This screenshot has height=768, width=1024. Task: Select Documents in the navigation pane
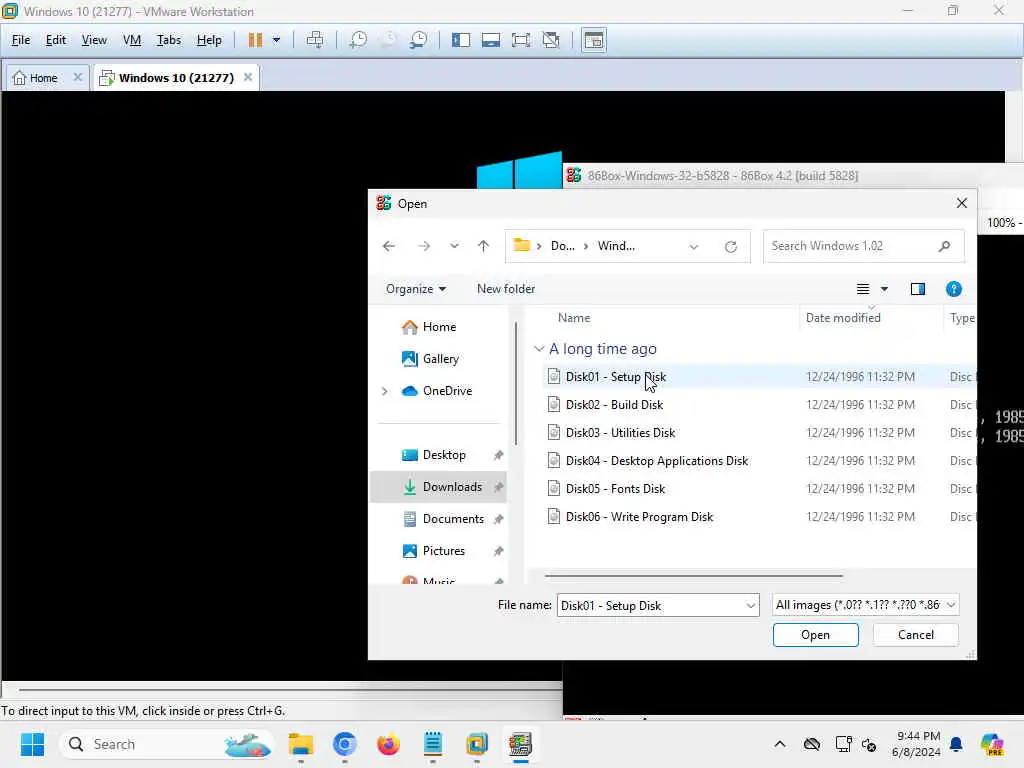point(453,519)
